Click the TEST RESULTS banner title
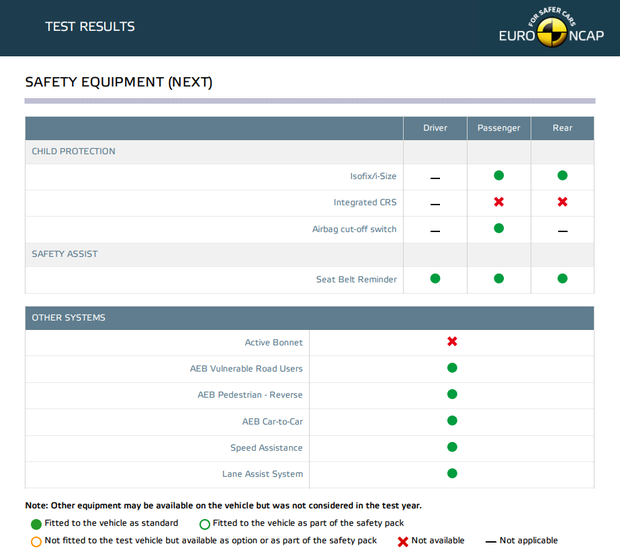Screen dimensions: 620x558 click(90, 27)
